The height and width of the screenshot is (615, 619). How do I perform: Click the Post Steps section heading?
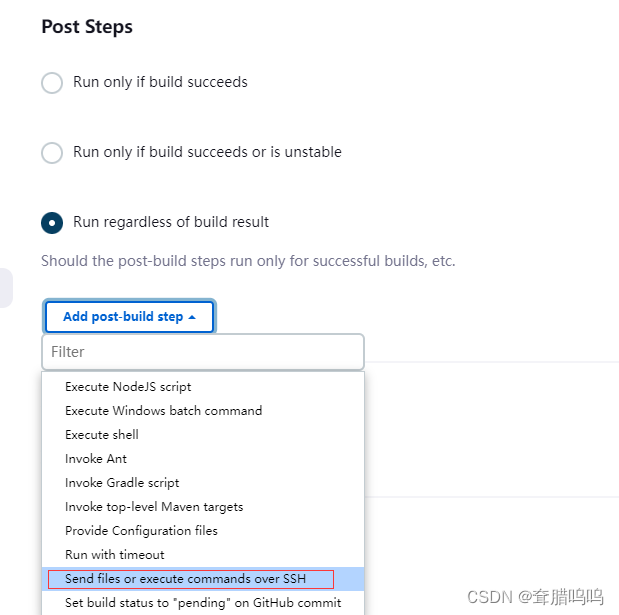pos(87,27)
